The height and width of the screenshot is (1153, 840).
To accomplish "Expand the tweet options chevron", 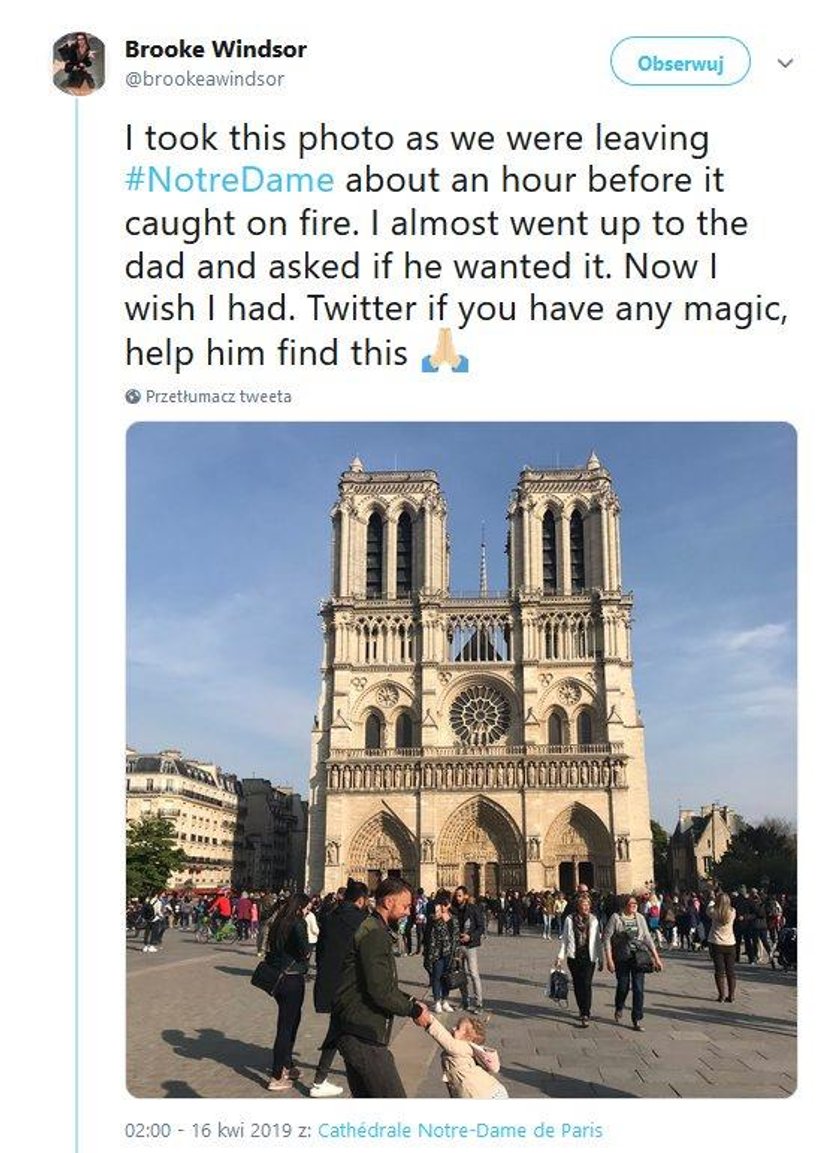I will [785, 63].
